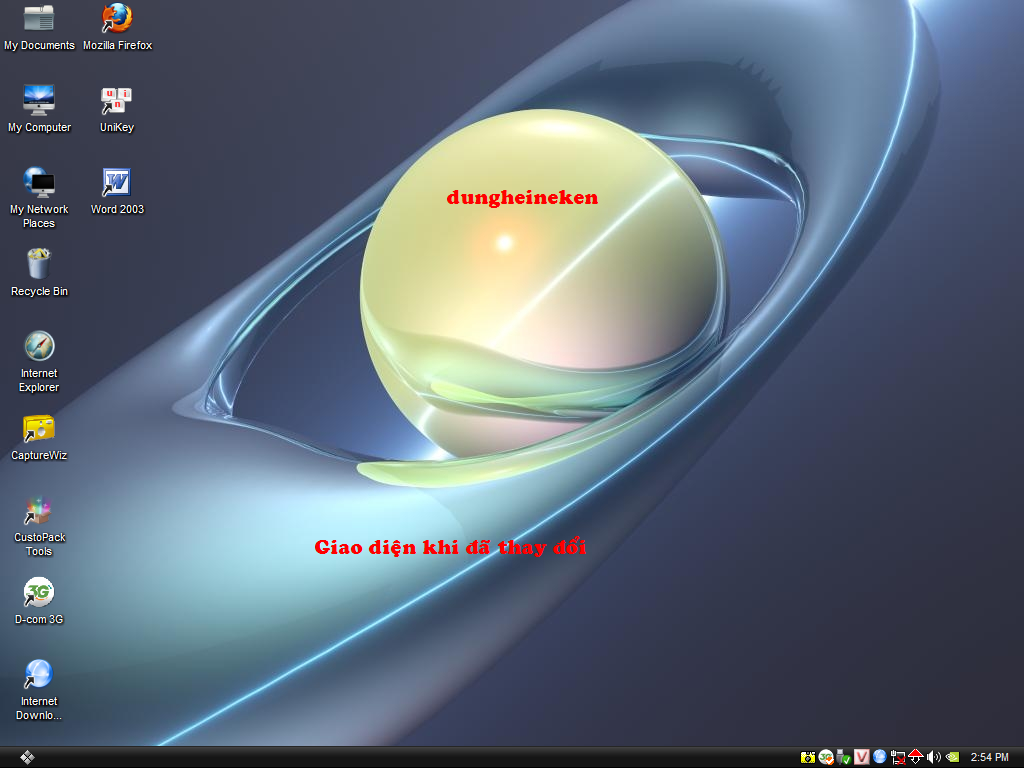1024x768 pixels.
Task: Click Safely Remove Hardware tray icon
Action: point(844,758)
